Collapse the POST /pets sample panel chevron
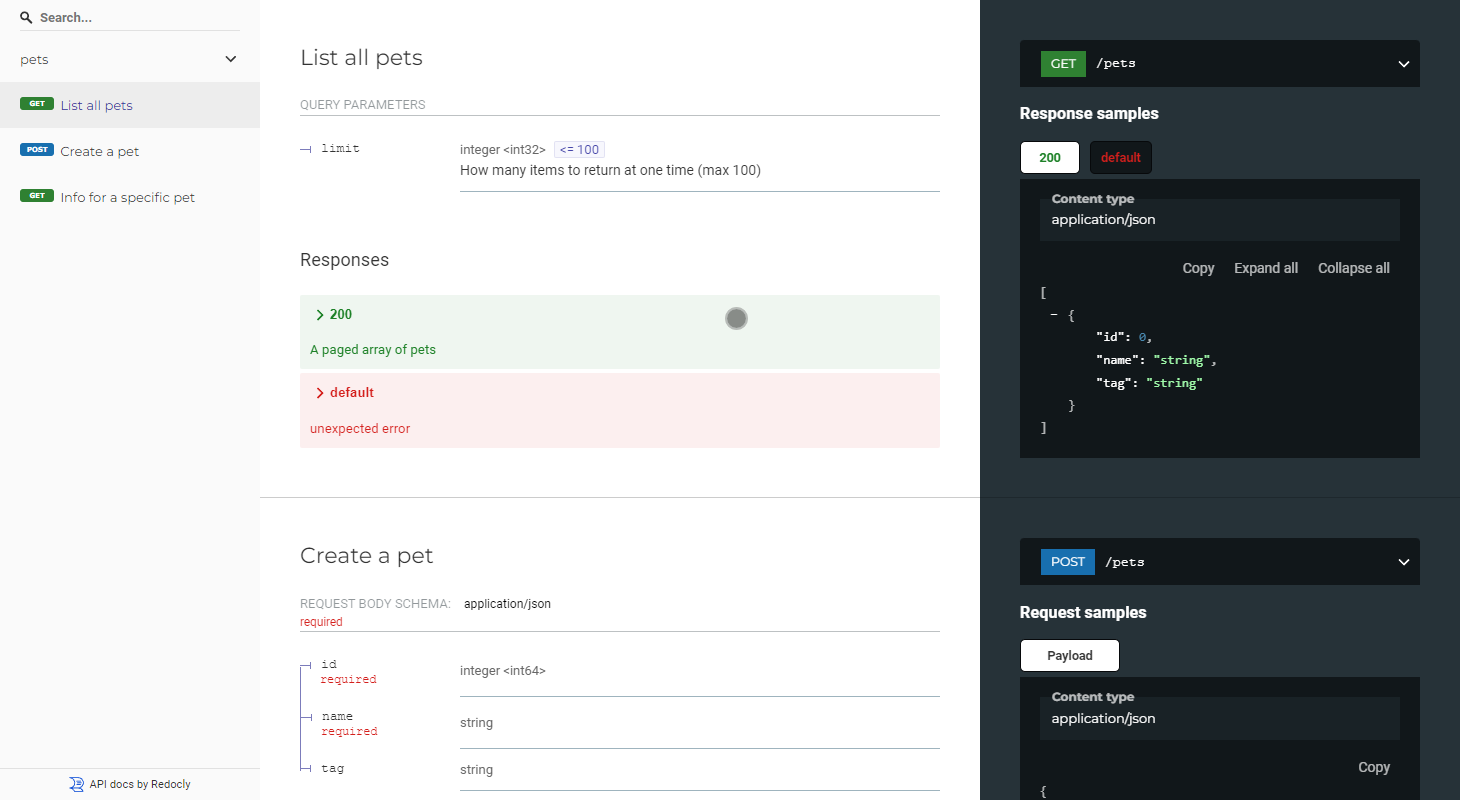The image size is (1460, 800). pos(1402,561)
